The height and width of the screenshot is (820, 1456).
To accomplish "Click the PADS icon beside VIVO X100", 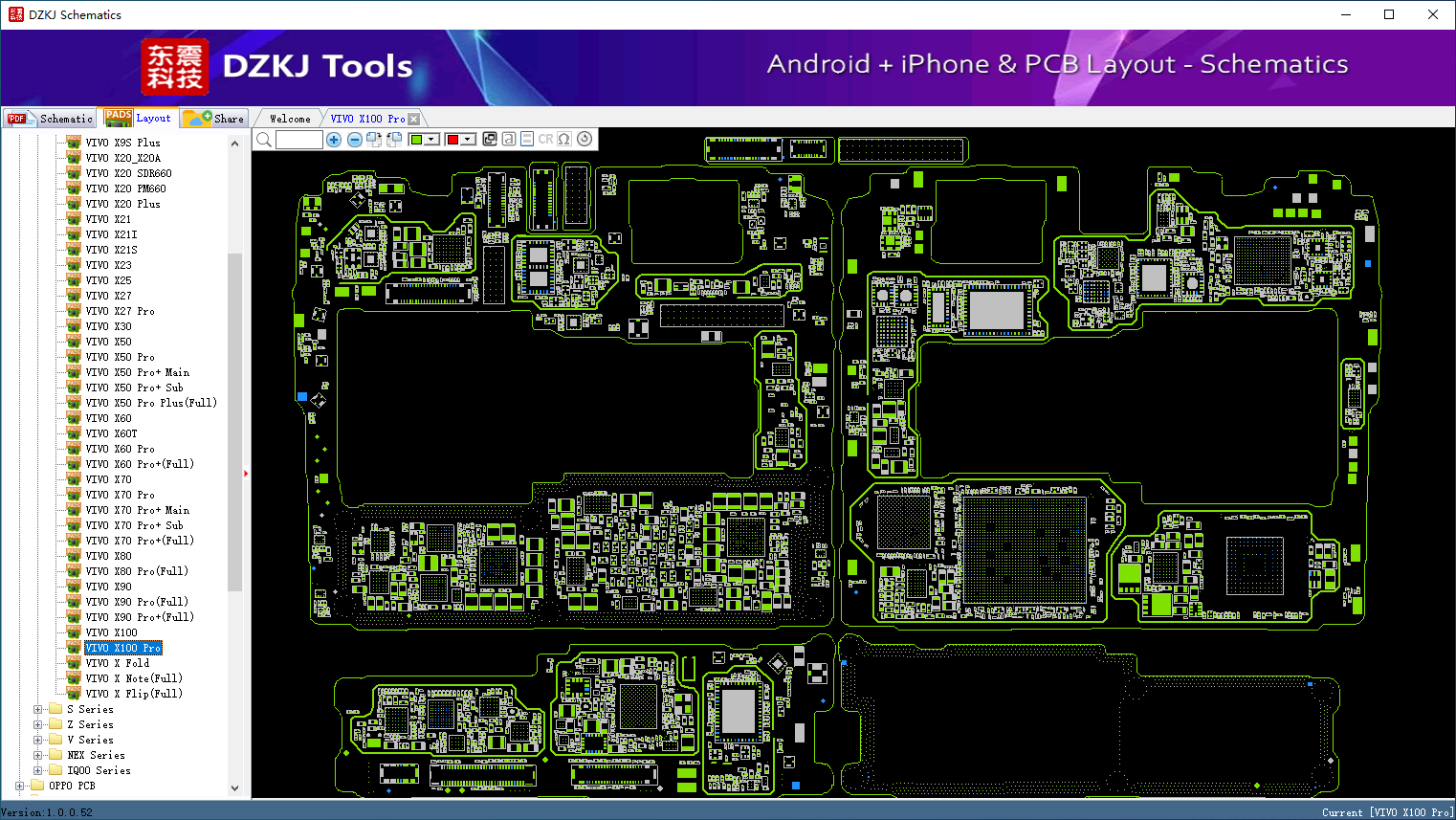I will tap(74, 632).
